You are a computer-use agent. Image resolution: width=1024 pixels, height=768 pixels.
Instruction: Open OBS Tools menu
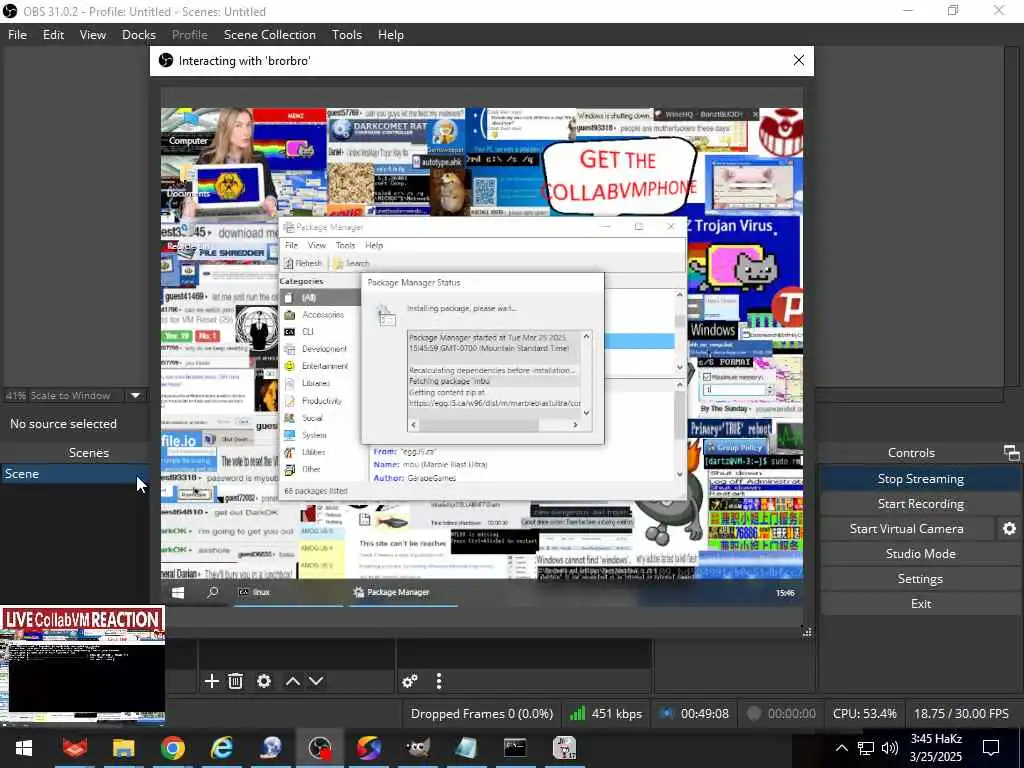pos(347,35)
